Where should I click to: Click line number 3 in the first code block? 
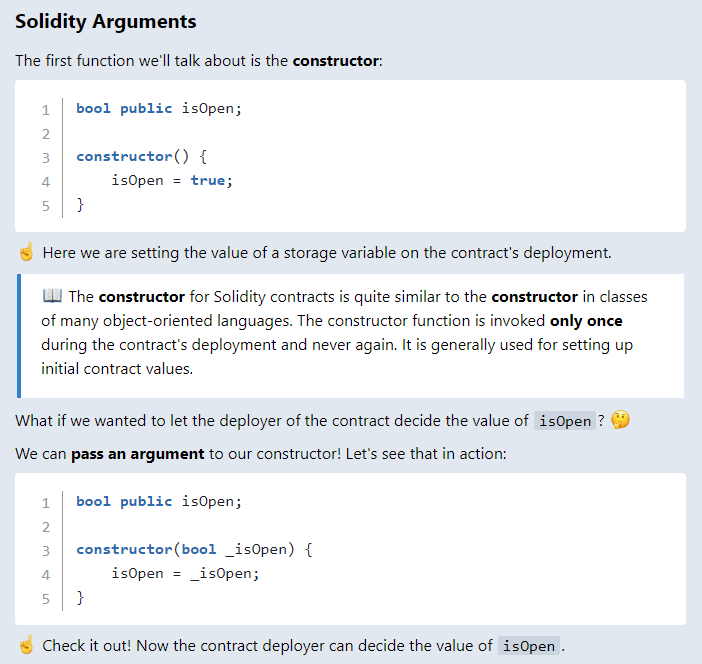click(x=45, y=157)
